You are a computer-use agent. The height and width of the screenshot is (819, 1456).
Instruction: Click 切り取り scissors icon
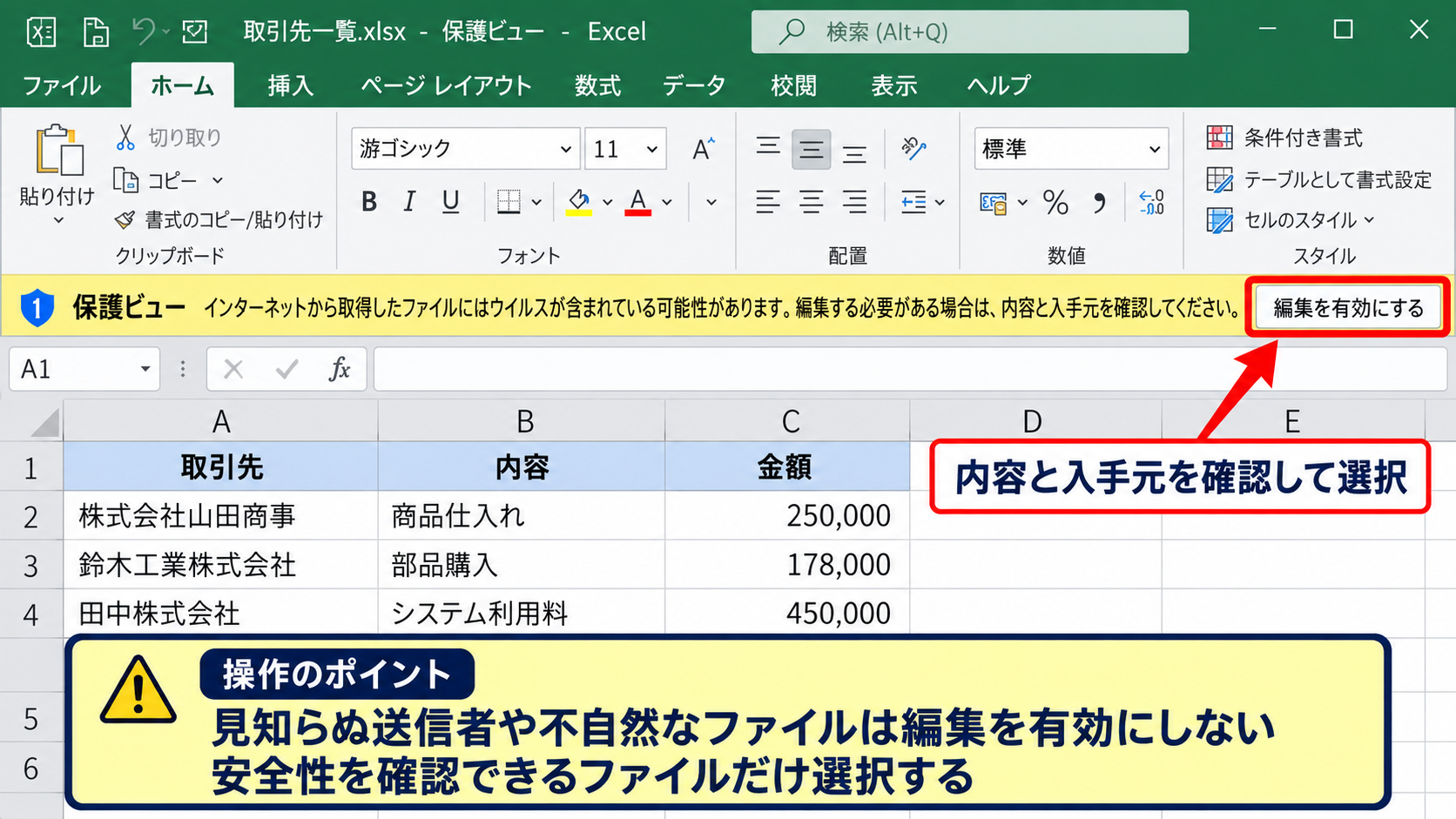[x=125, y=138]
